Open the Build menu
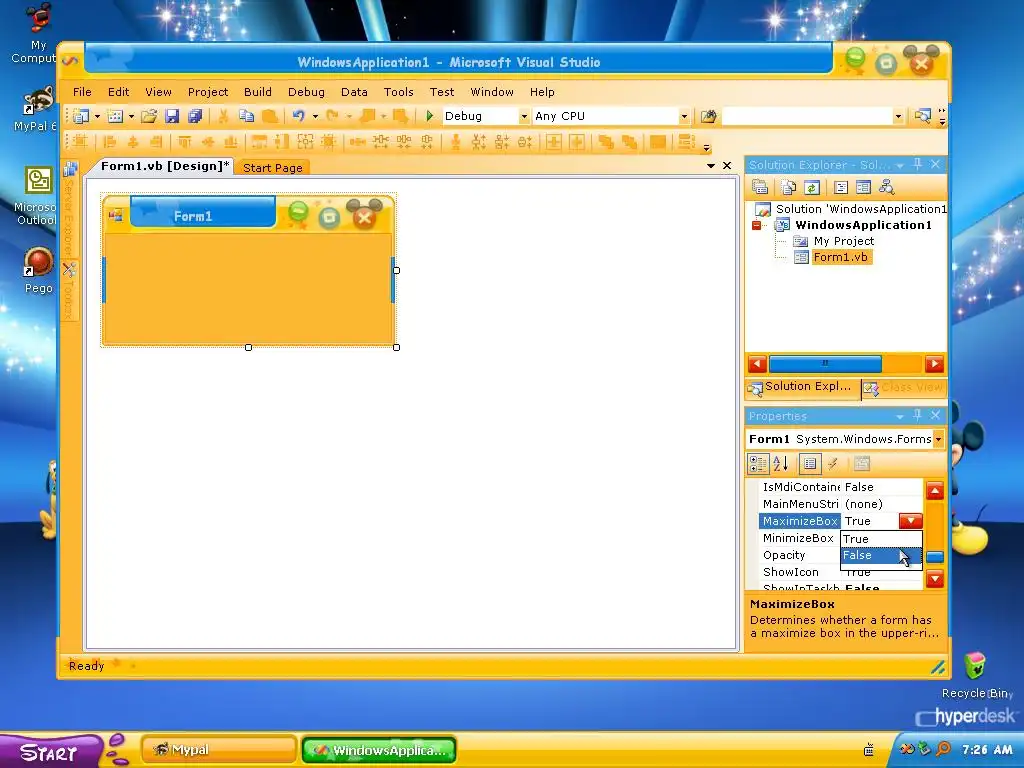This screenshot has height=768, width=1024. coord(258,92)
